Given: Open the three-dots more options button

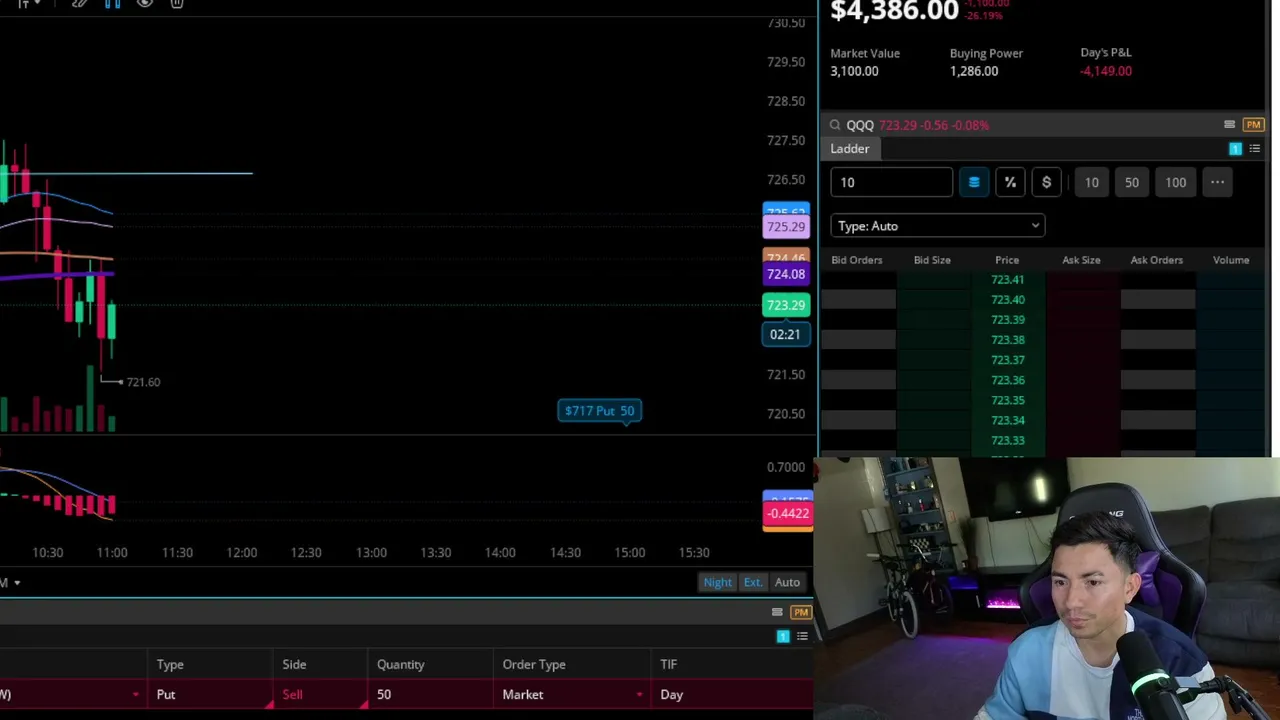Looking at the screenshot, I should [1217, 182].
